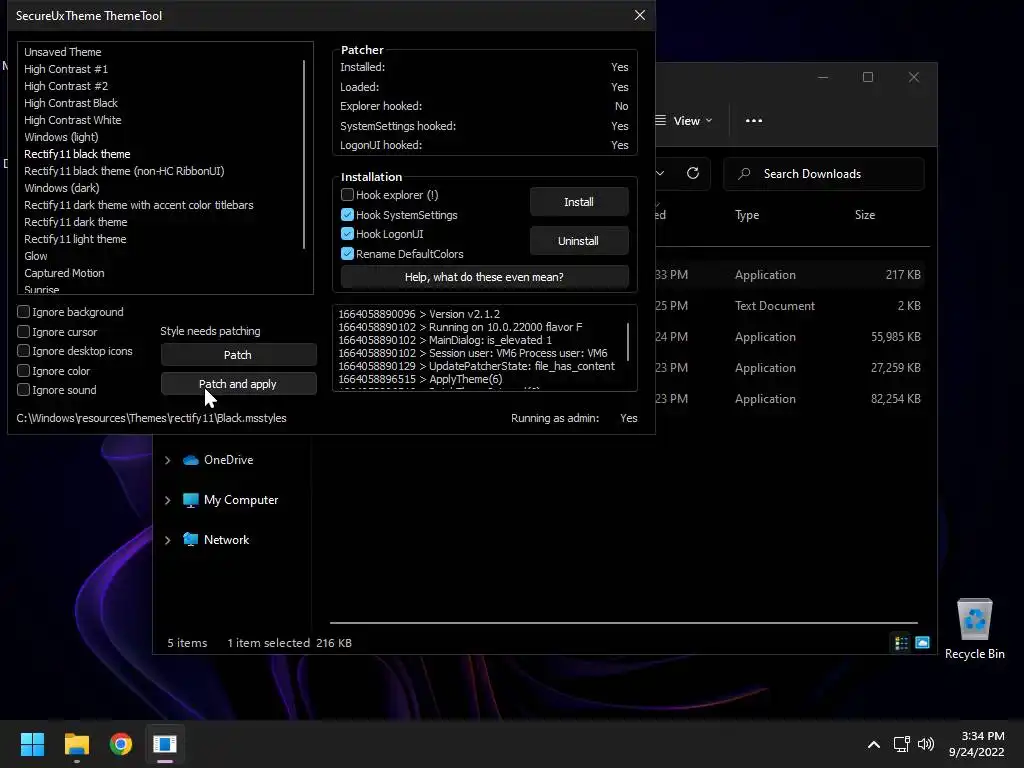The height and width of the screenshot is (768, 1024).
Task: Select Windows (dark) theme
Action: click(x=61, y=188)
